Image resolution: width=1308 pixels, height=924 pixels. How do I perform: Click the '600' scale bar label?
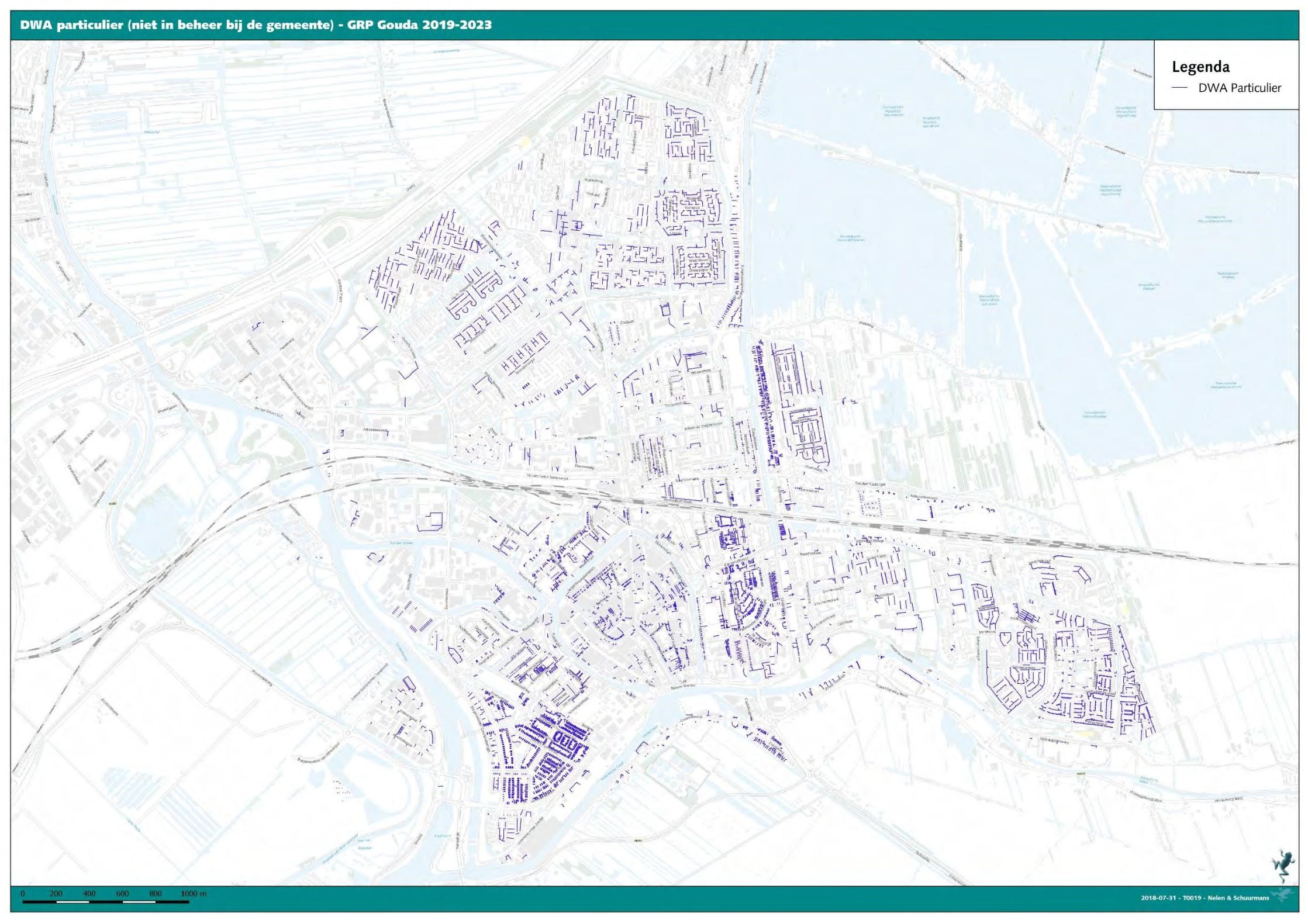click(122, 894)
